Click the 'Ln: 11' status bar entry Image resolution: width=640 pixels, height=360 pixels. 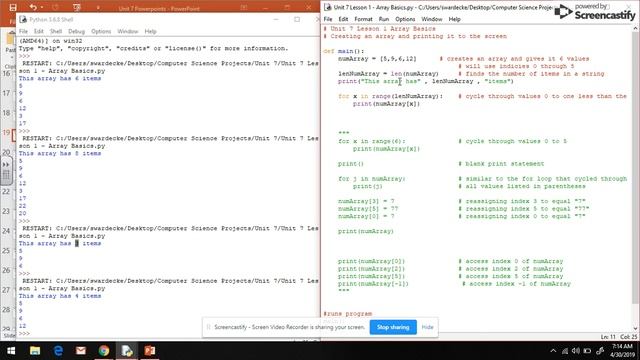[608, 337]
